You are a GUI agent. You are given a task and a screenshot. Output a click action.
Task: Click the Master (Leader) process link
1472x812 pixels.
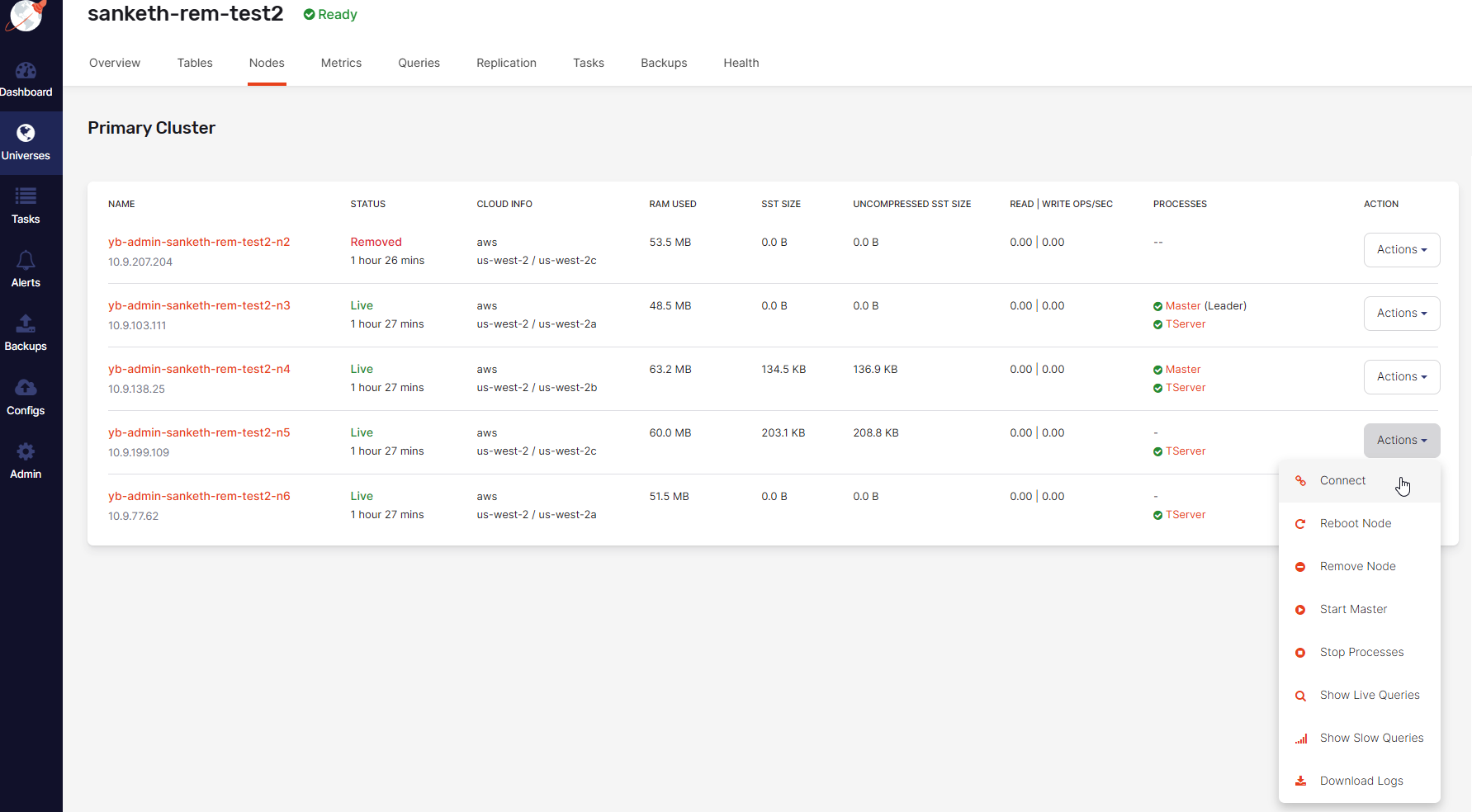(1183, 306)
